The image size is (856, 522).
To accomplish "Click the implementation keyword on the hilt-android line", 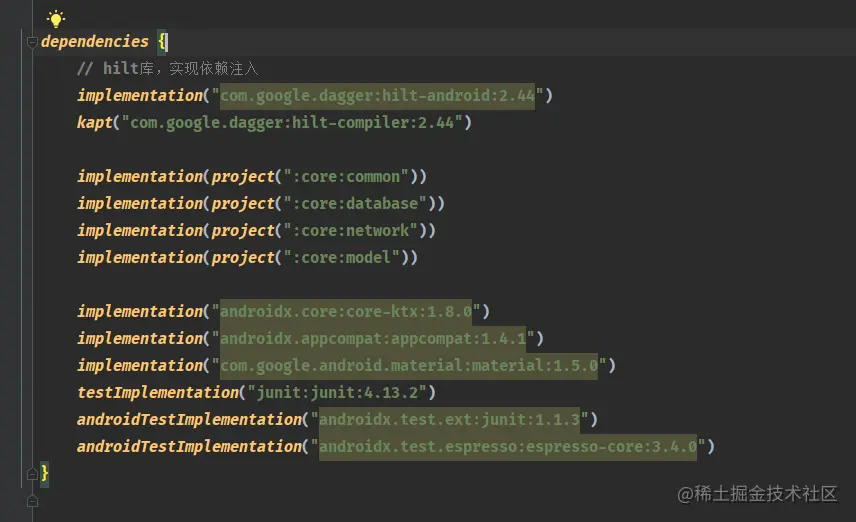I will pyautogui.click(x=140, y=96).
